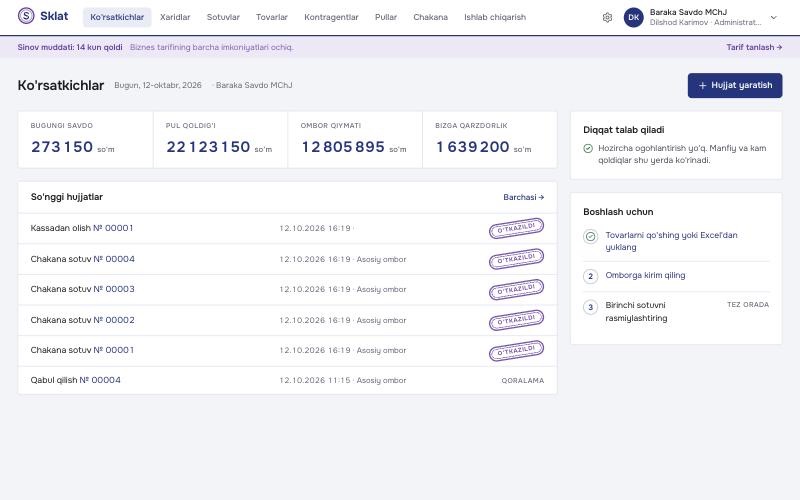
Task: Expand the account dropdown chevron
Action: (x=773, y=17)
